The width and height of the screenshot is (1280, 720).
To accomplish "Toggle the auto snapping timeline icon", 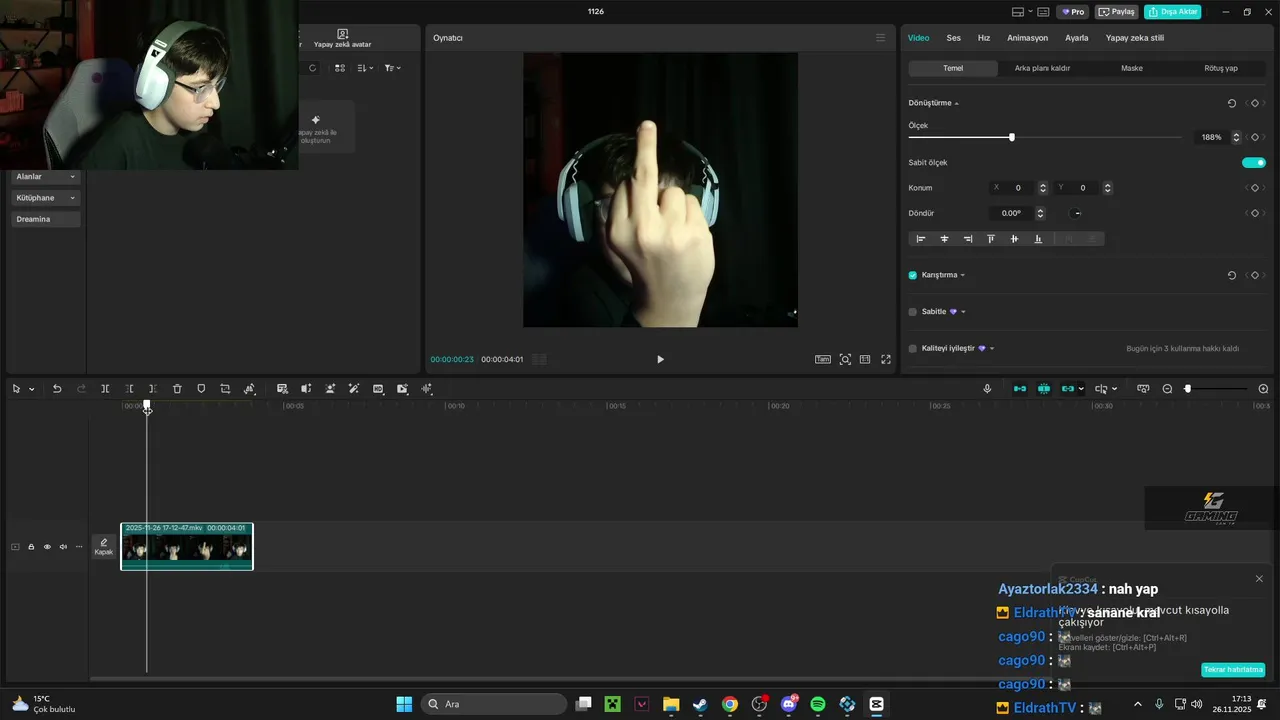I will click(x=1044, y=389).
